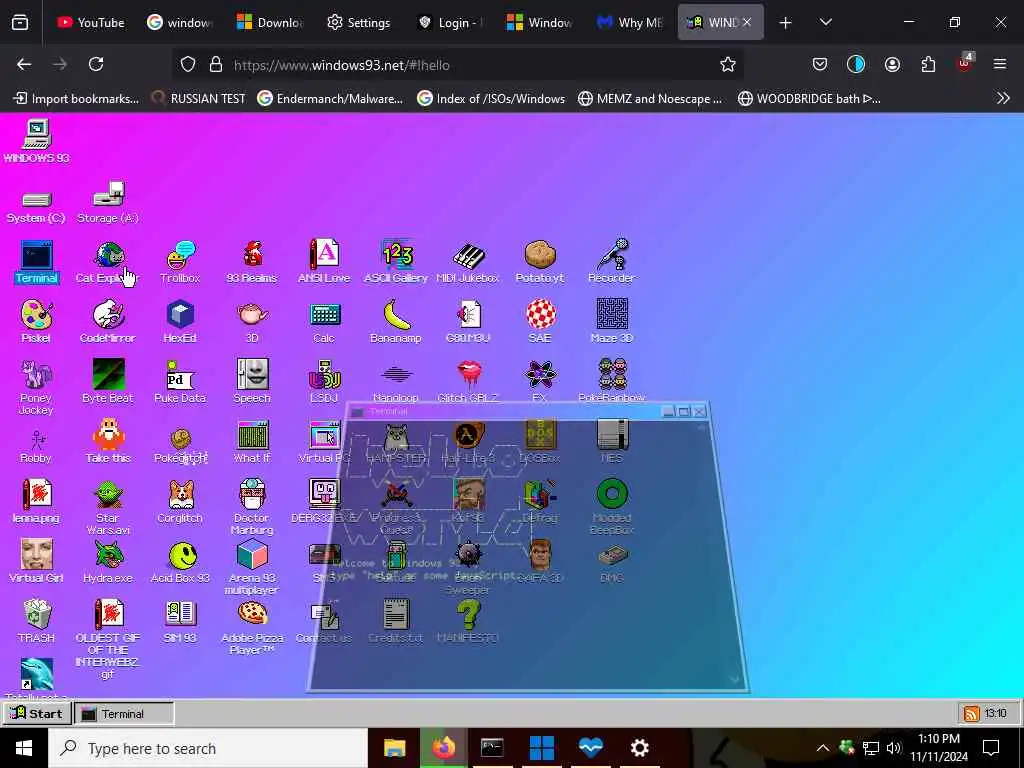The image size is (1024, 768).
Task: Launch Piskel paint palette icon
Action: (36, 321)
